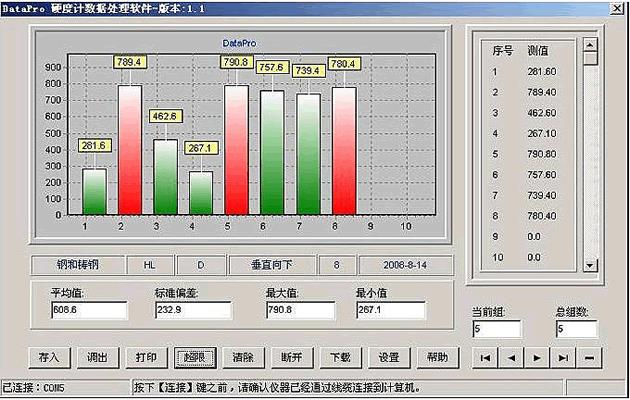The height and width of the screenshot is (400, 630).
Task: Toggle the 超限 (Over-limit) button
Action: pyautogui.click(x=194, y=357)
